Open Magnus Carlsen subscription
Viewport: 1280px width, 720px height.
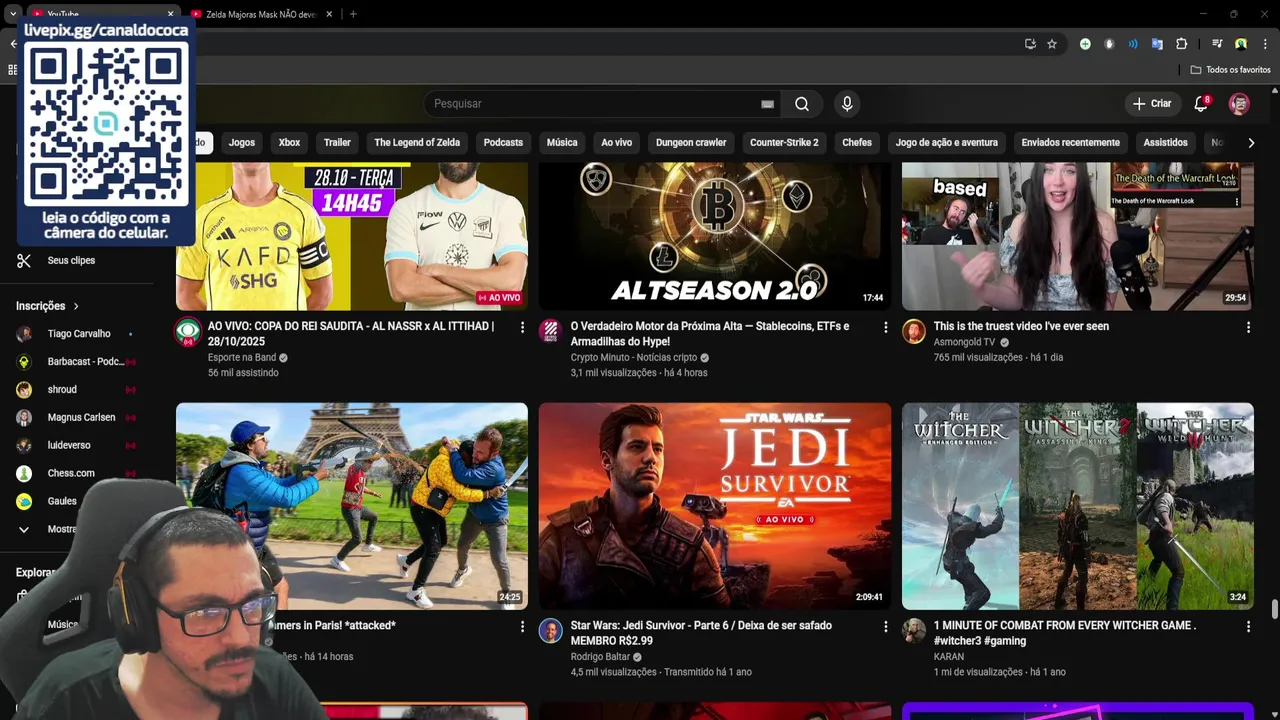(79, 418)
